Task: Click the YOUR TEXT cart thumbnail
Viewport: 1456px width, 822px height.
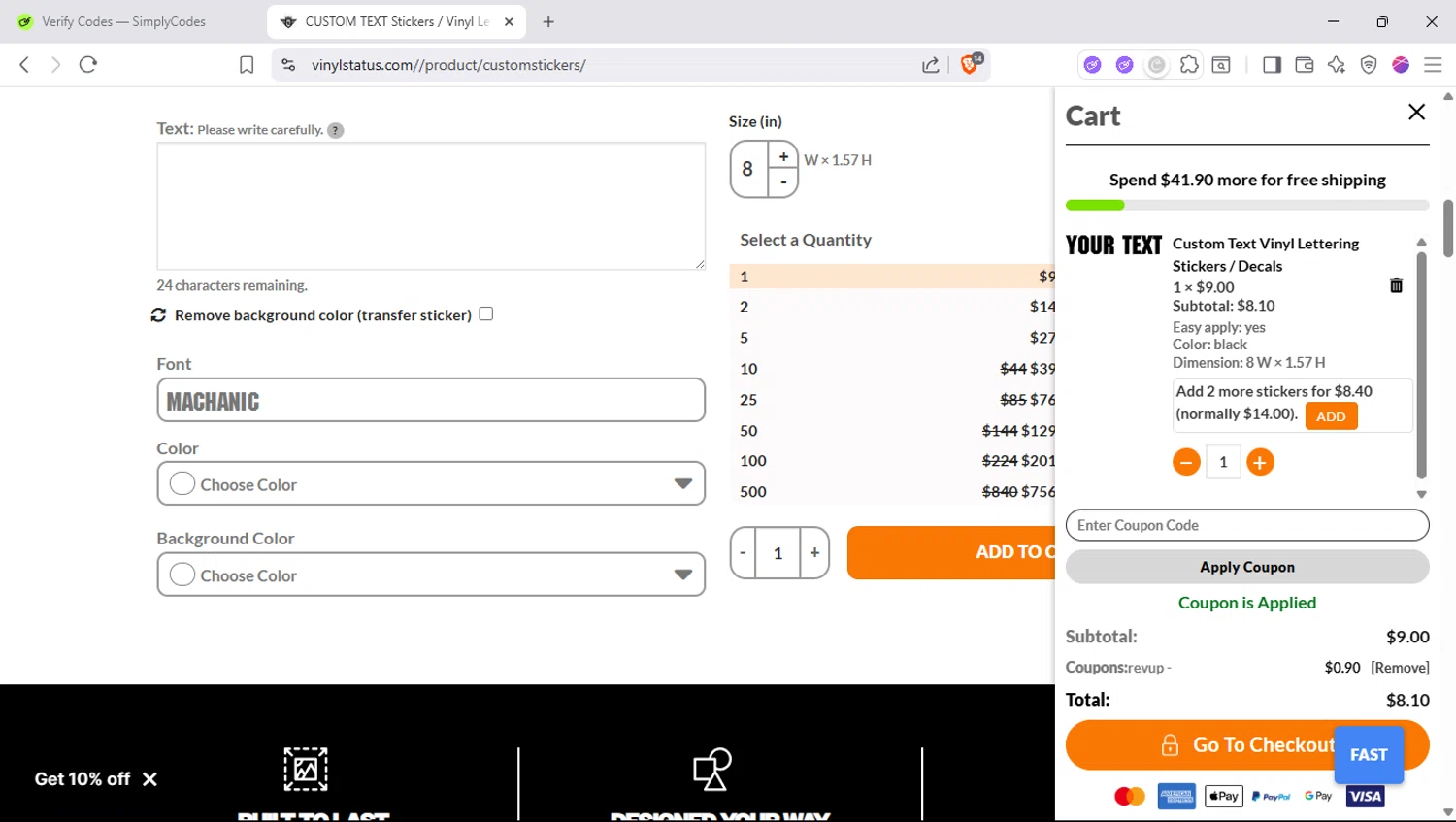Action: 1113,246
